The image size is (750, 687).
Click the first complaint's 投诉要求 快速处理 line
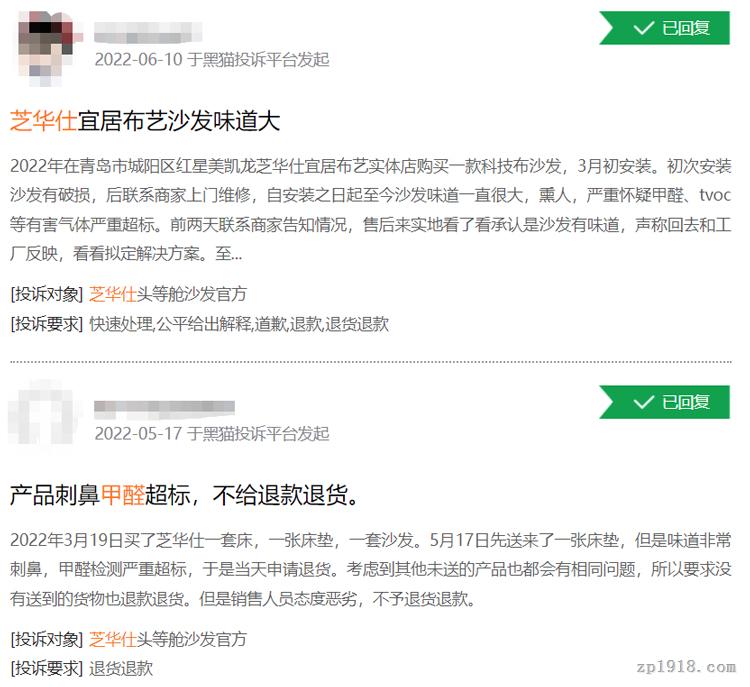coord(199,324)
